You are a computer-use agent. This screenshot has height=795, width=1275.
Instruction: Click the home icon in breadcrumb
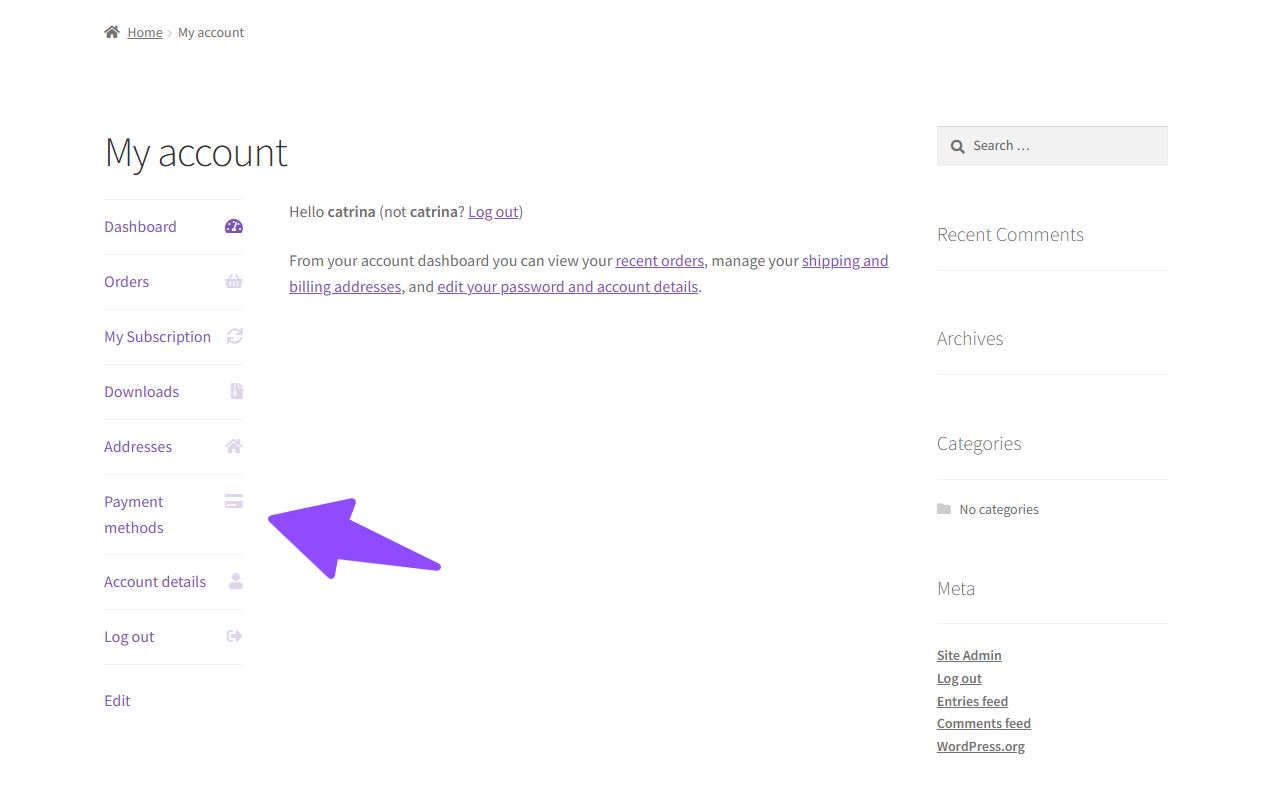(112, 32)
